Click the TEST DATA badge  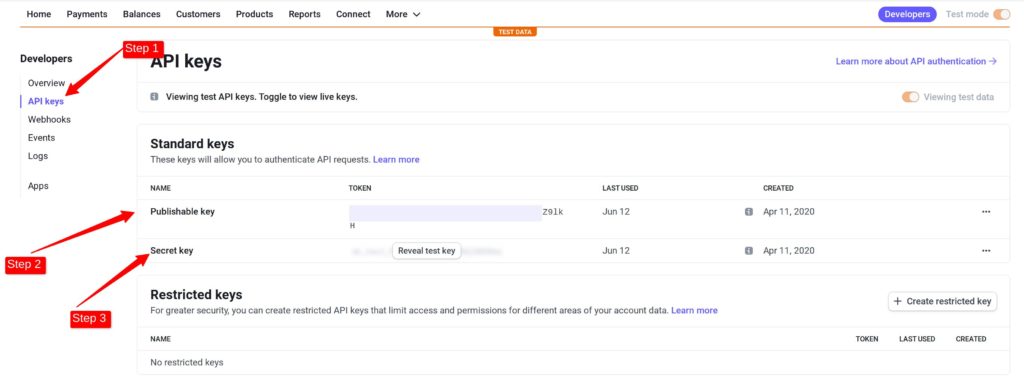[515, 31]
